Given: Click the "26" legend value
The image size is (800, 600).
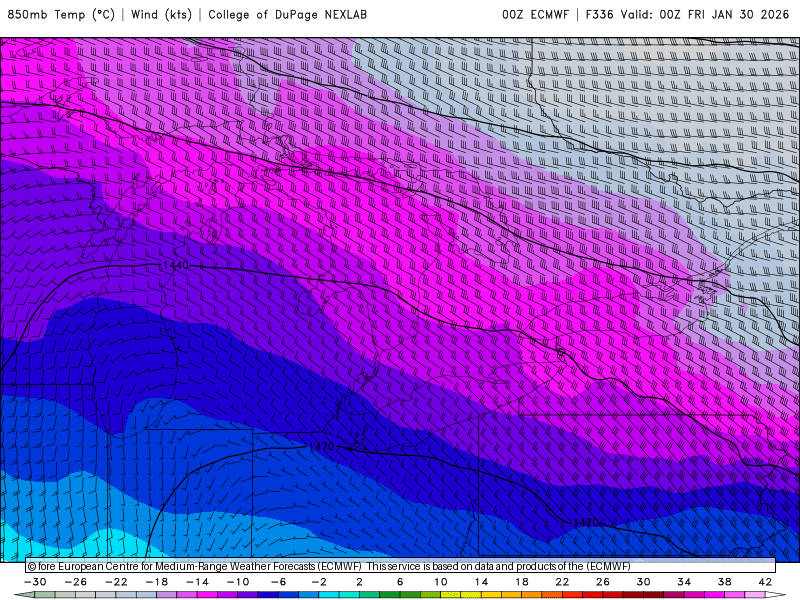Looking at the screenshot, I should (x=603, y=582).
